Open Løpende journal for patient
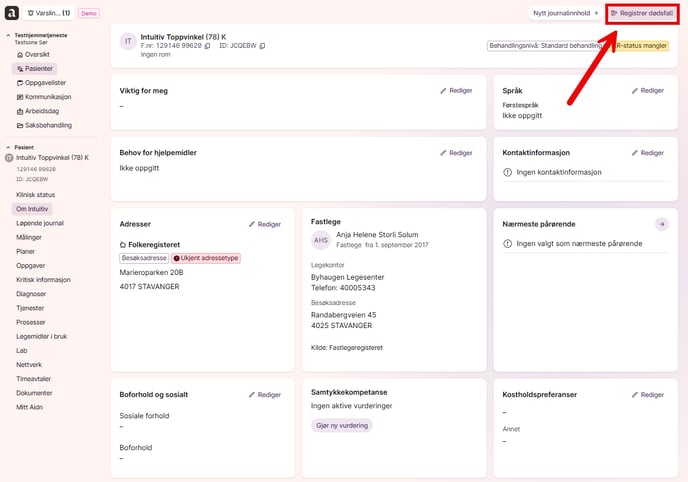This screenshot has height=482, width=688. pyautogui.click(x=40, y=223)
